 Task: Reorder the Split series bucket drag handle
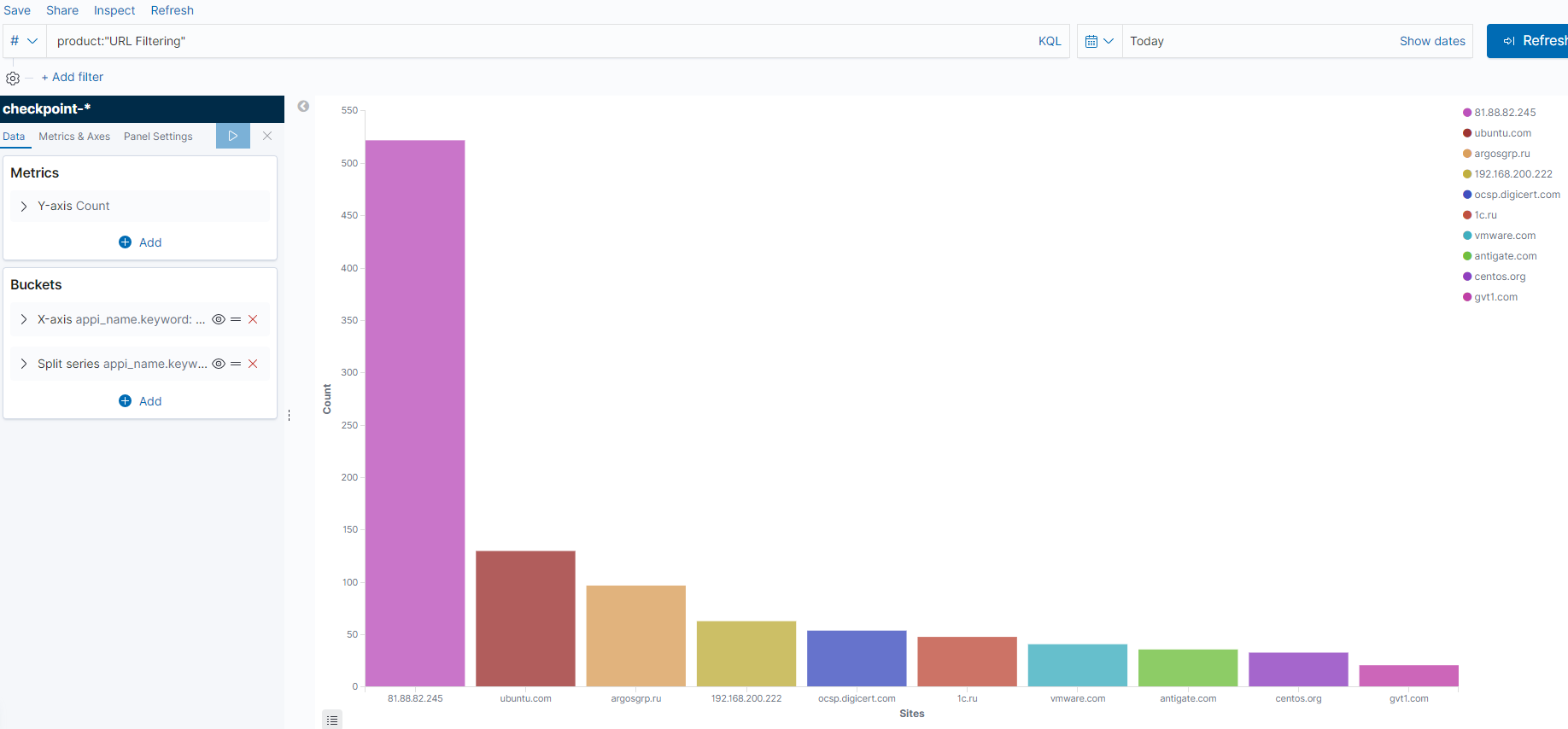click(236, 364)
